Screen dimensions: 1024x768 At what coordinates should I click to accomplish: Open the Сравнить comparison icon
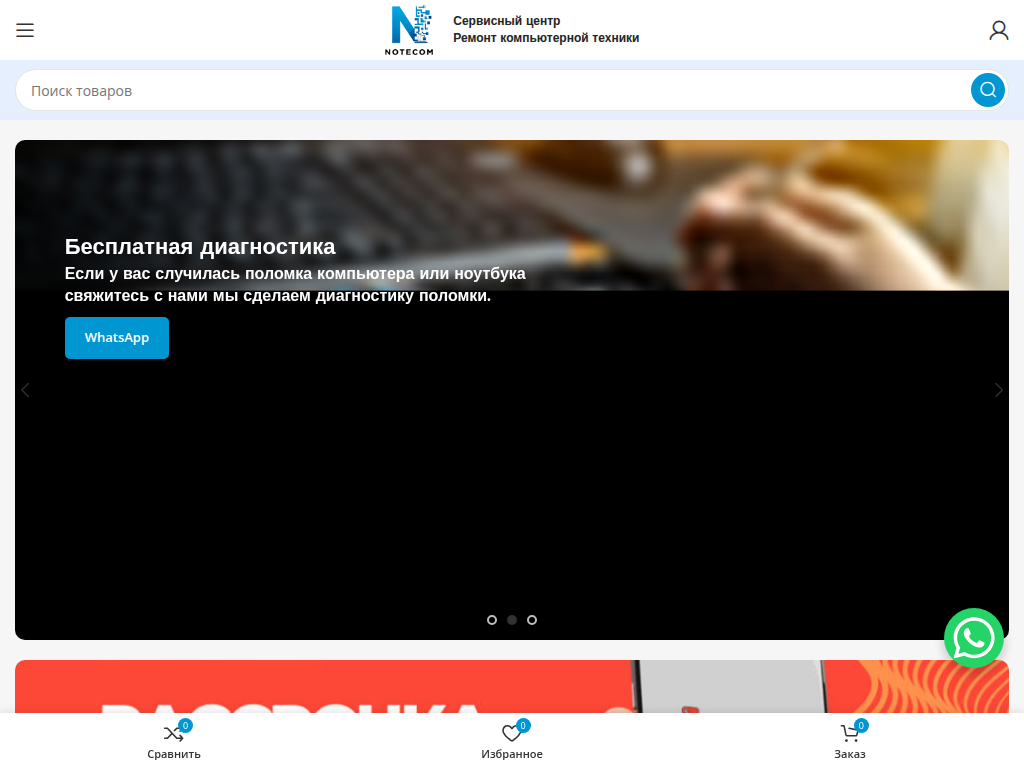(x=173, y=732)
